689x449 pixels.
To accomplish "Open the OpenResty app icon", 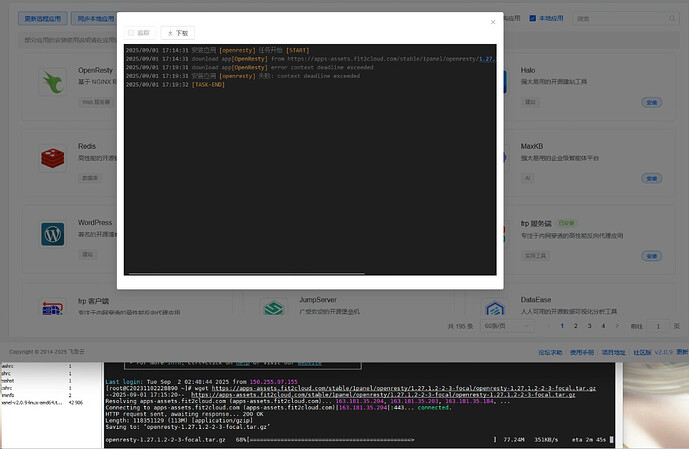I will click(x=53, y=82).
